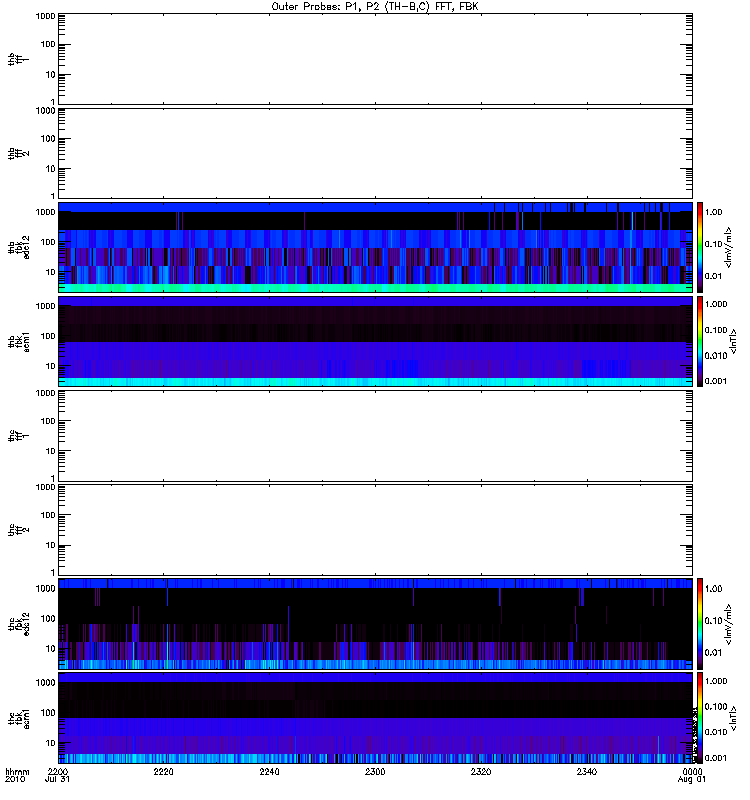Click the 10 y-axis tick of thb fbk edc12
The image size is (750, 800).
pyautogui.click(x=51, y=272)
